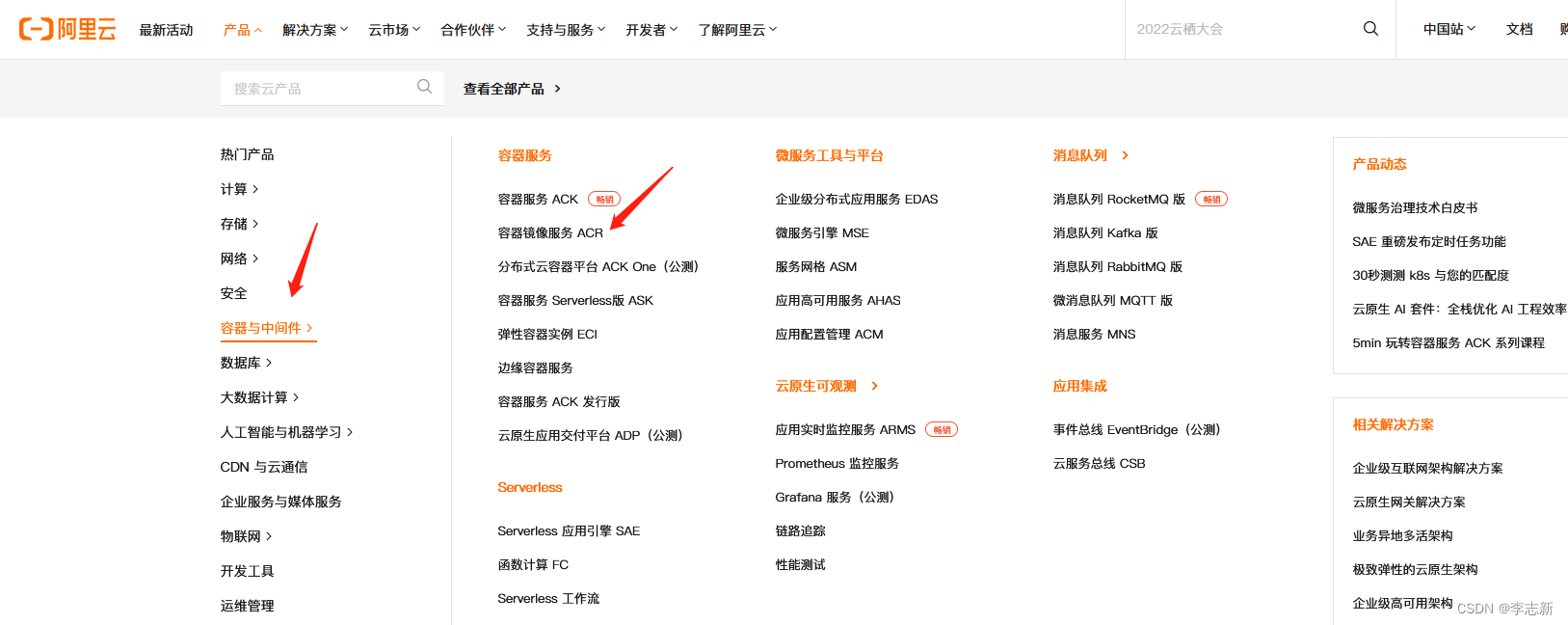
Task: Open 容器镜像服务 ACR product
Action: point(550,233)
